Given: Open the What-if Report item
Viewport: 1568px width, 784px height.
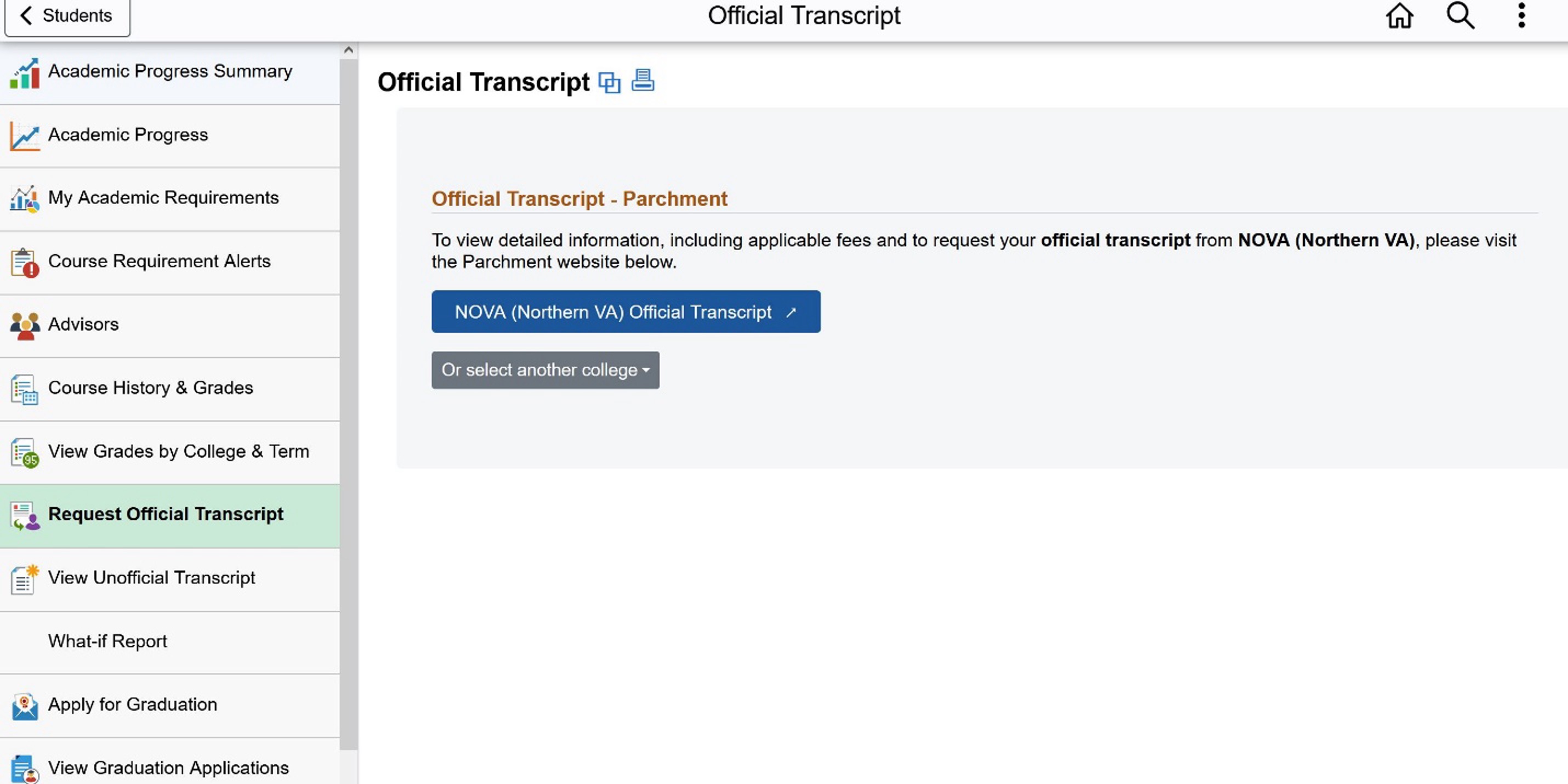Looking at the screenshot, I should pyautogui.click(x=170, y=642).
